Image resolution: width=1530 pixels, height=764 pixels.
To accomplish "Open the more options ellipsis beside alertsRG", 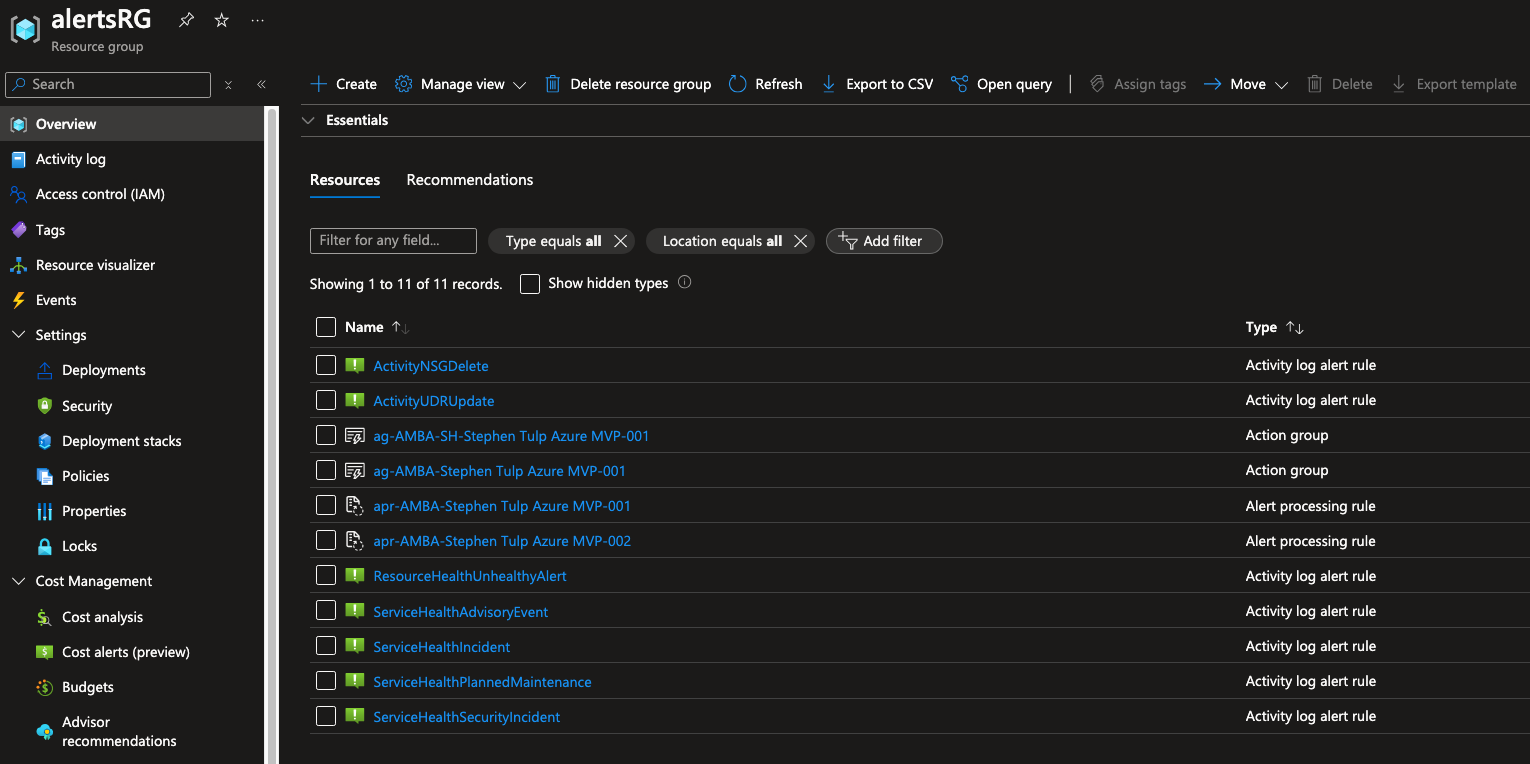I will coord(258,20).
